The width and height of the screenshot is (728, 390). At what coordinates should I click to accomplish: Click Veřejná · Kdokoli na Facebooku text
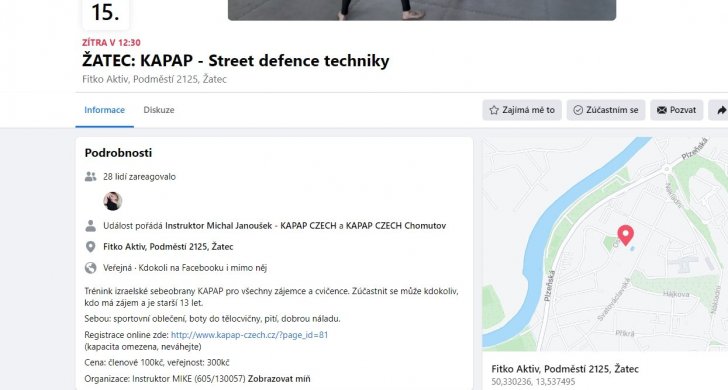[185, 268]
